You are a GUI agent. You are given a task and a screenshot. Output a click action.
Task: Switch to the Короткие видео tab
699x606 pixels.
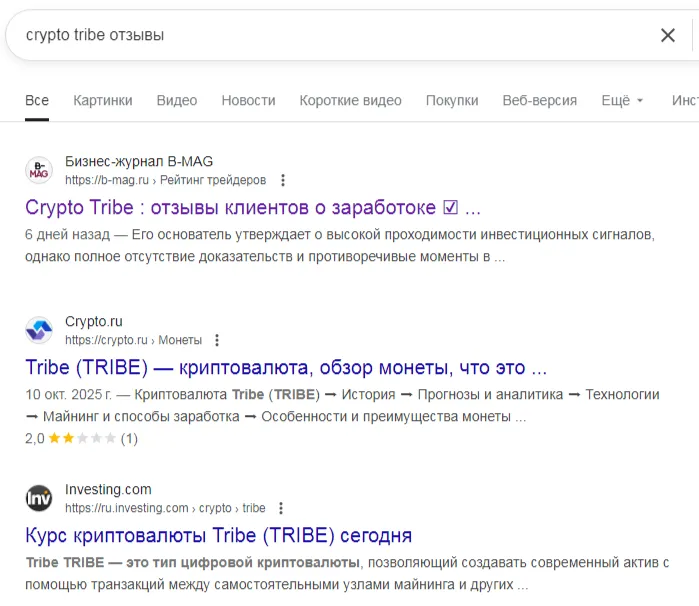click(x=350, y=100)
